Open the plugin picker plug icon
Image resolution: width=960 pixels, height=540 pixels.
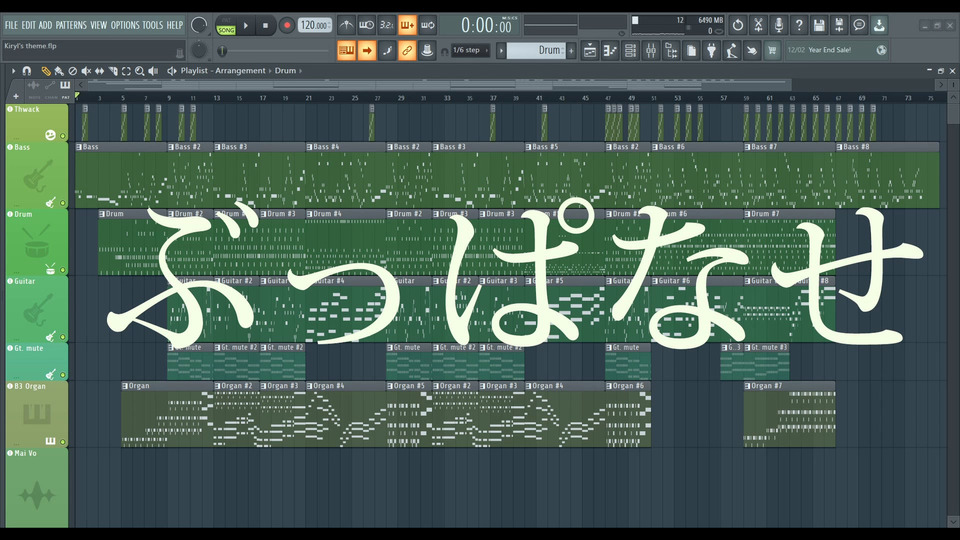[x=711, y=50]
